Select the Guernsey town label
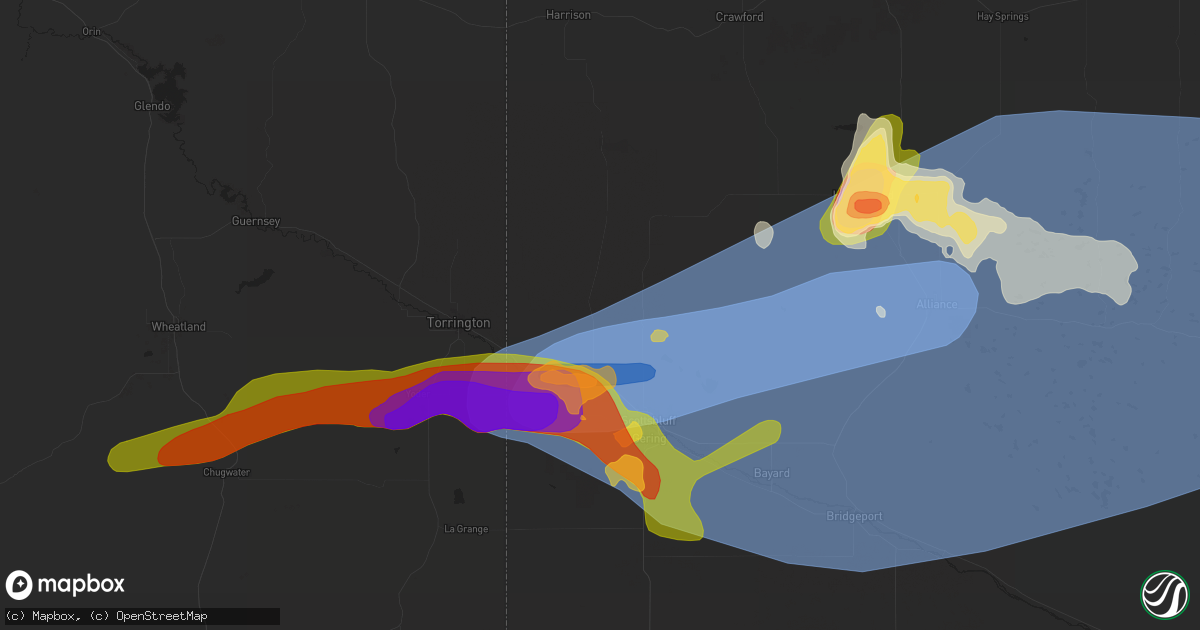Screen dimensions: 1200x630 pyautogui.click(x=256, y=221)
